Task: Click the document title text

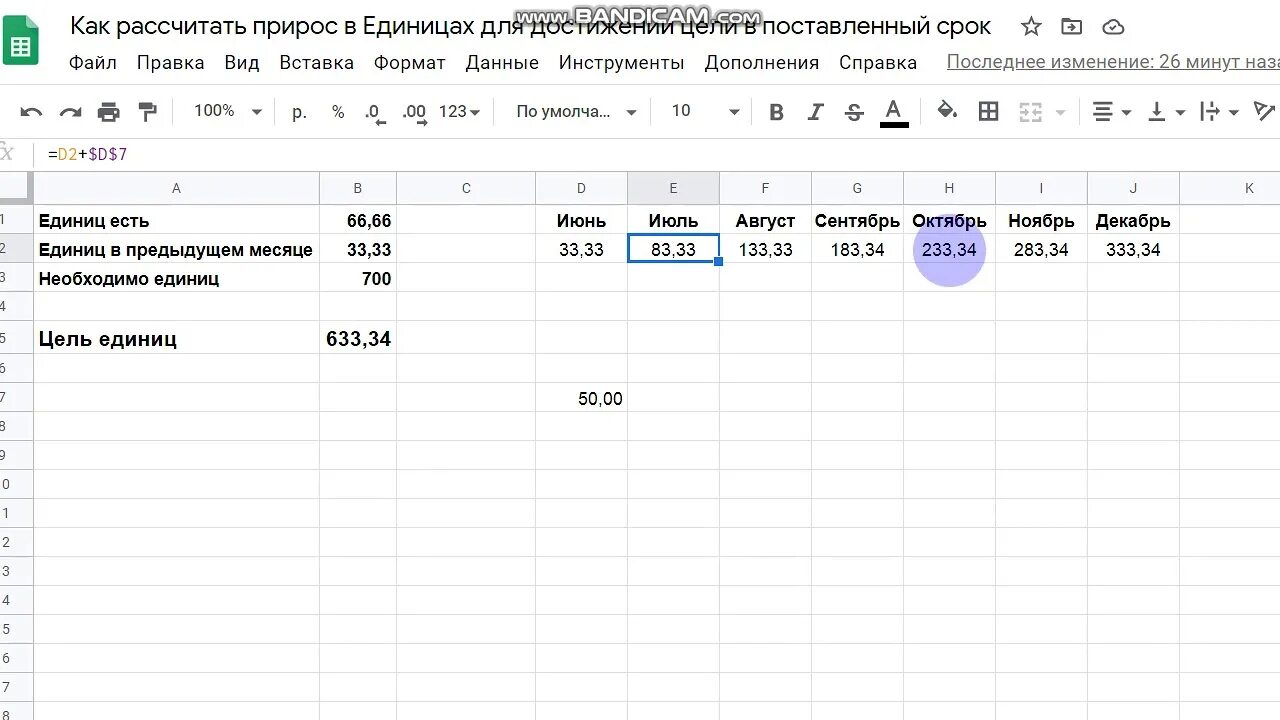Action: [530, 26]
